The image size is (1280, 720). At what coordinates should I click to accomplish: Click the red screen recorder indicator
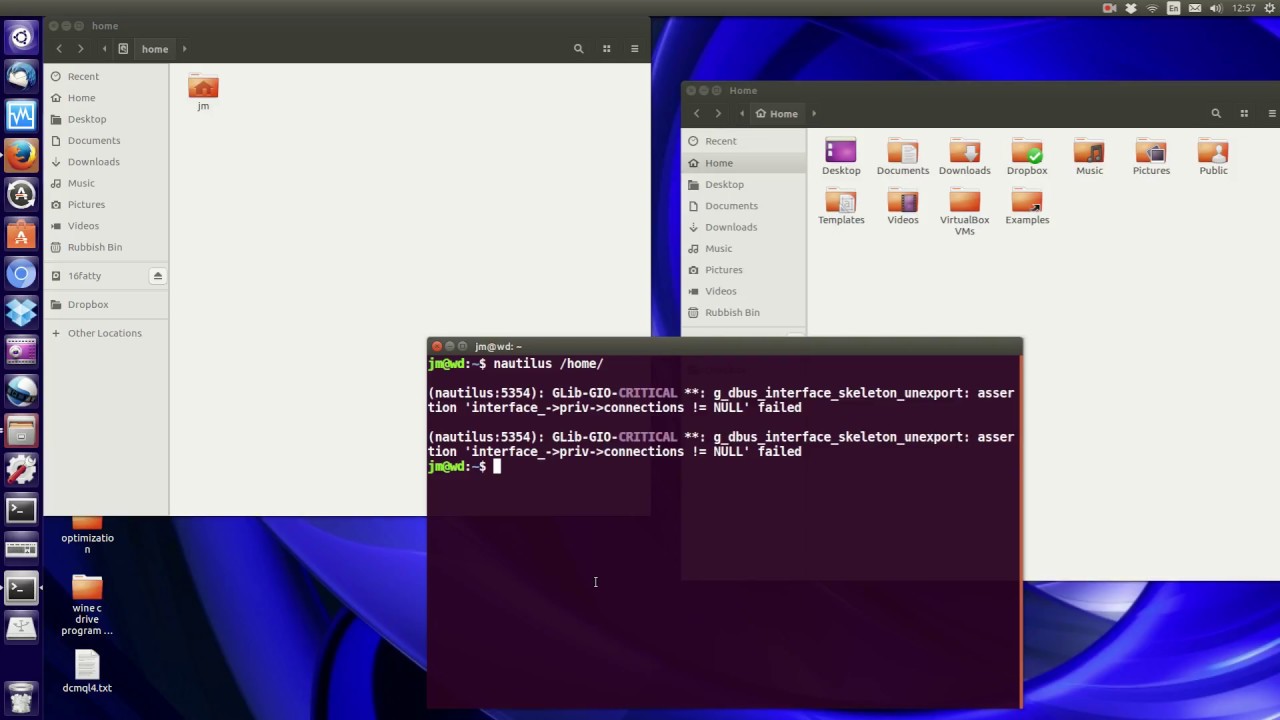click(1109, 8)
